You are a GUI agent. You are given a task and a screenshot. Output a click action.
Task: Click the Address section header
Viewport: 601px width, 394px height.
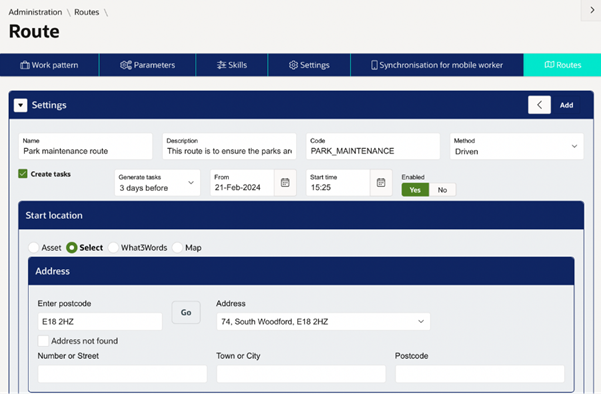pos(301,271)
